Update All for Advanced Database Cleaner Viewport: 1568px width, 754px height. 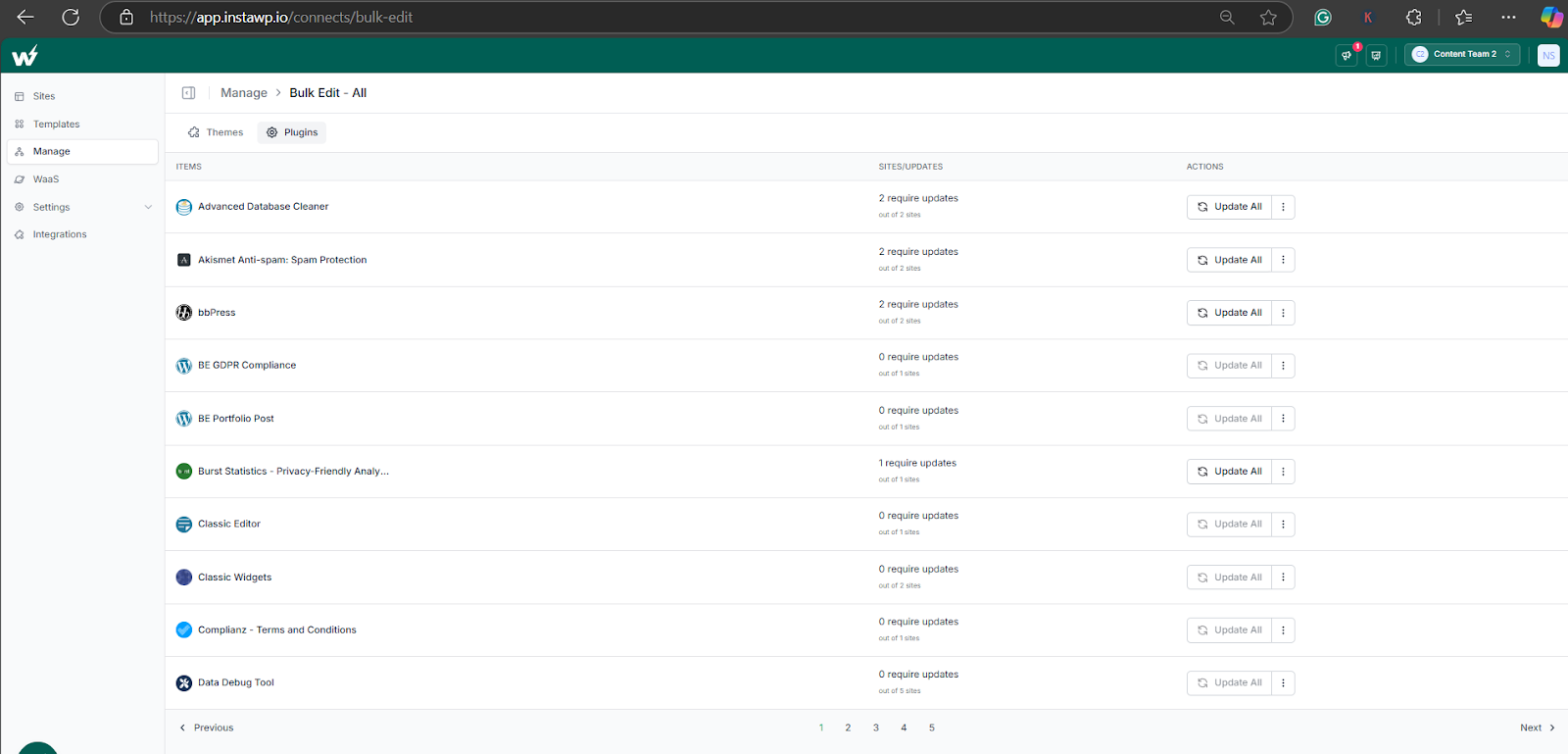click(1229, 207)
